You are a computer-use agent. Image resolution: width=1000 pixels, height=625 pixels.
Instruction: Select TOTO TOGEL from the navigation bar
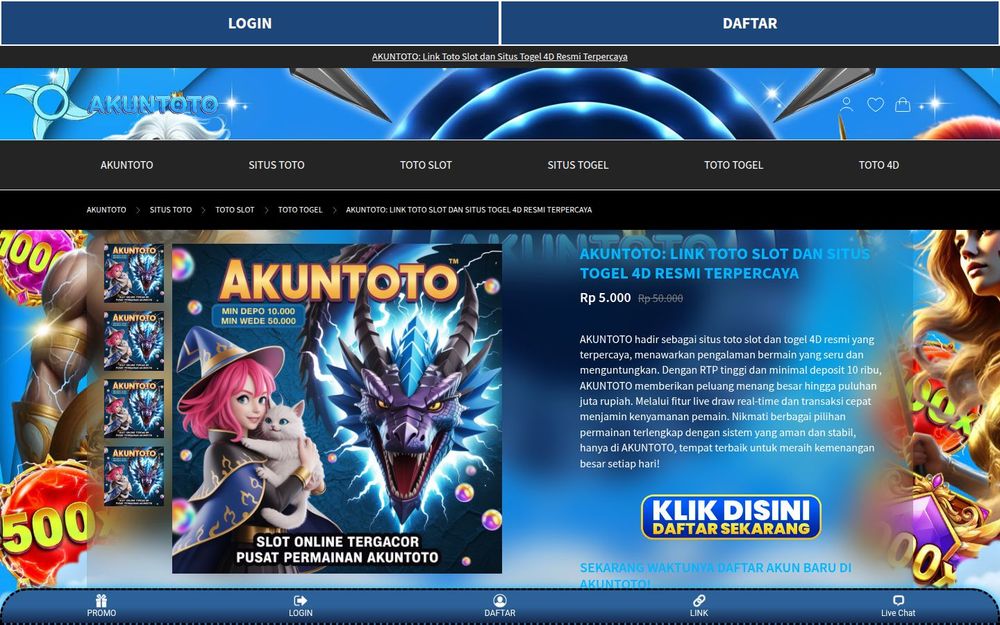[734, 165]
